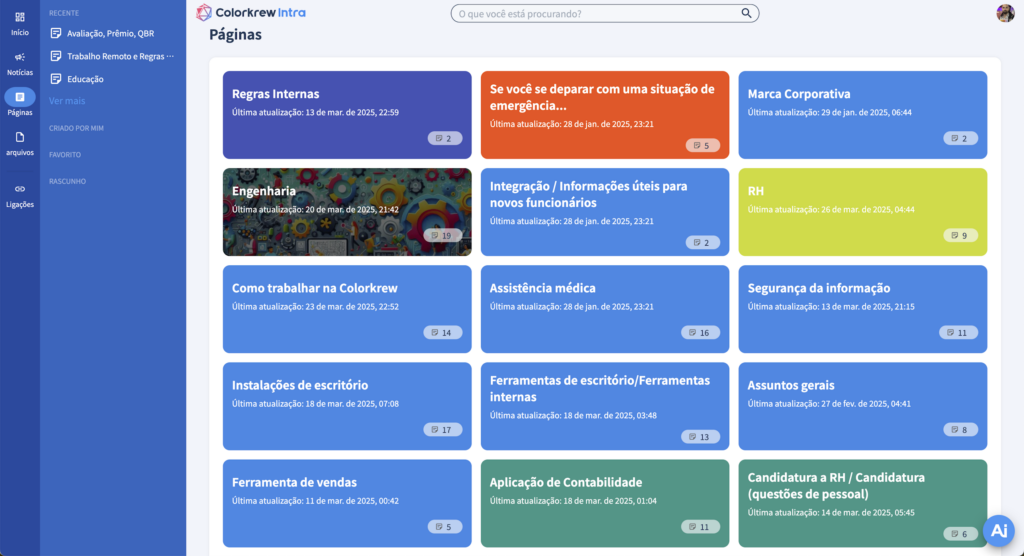The width and height of the screenshot is (1024, 556).
Task: Click the 5 badge on Ferramenta de vendas
Action: tap(445, 527)
